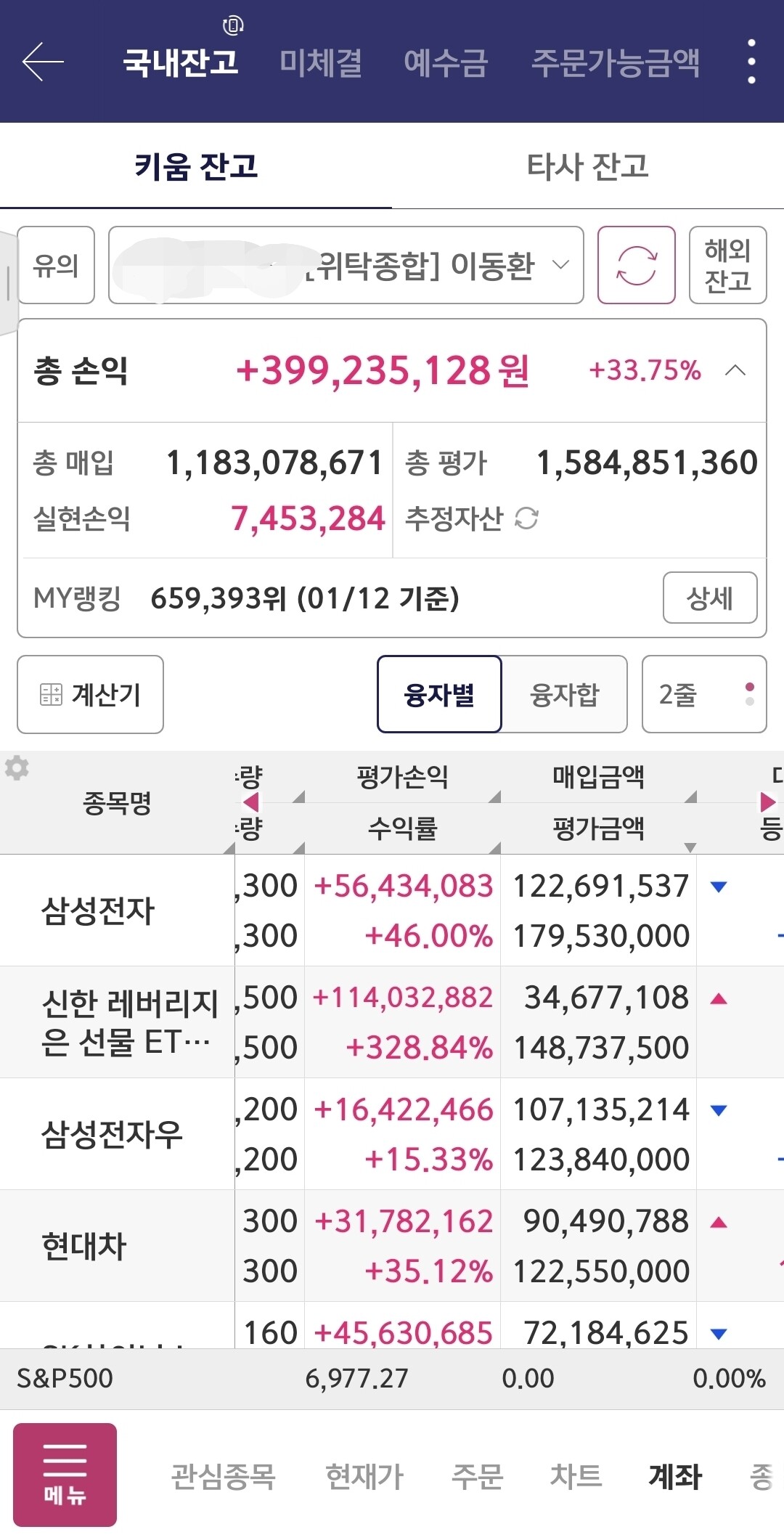This screenshot has height=1540, width=784.
Task: Open the pink 메뉴 hamburger button
Action: (x=65, y=1474)
